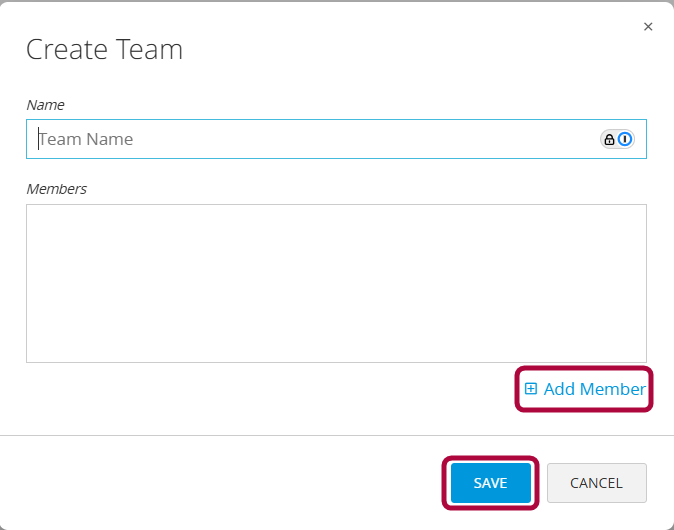Dismiss the dialog using the top-right X
Image resolution: width=674 pixels, height=530 pixels.
coord(648,27)
